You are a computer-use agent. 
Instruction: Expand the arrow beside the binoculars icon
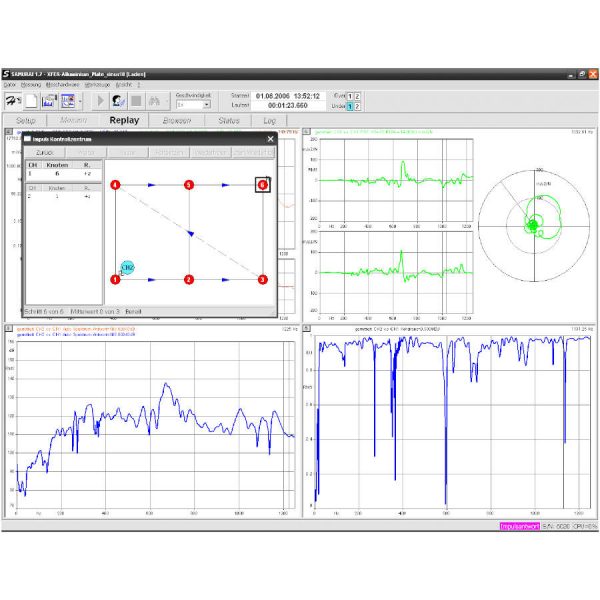pos(167,101)
